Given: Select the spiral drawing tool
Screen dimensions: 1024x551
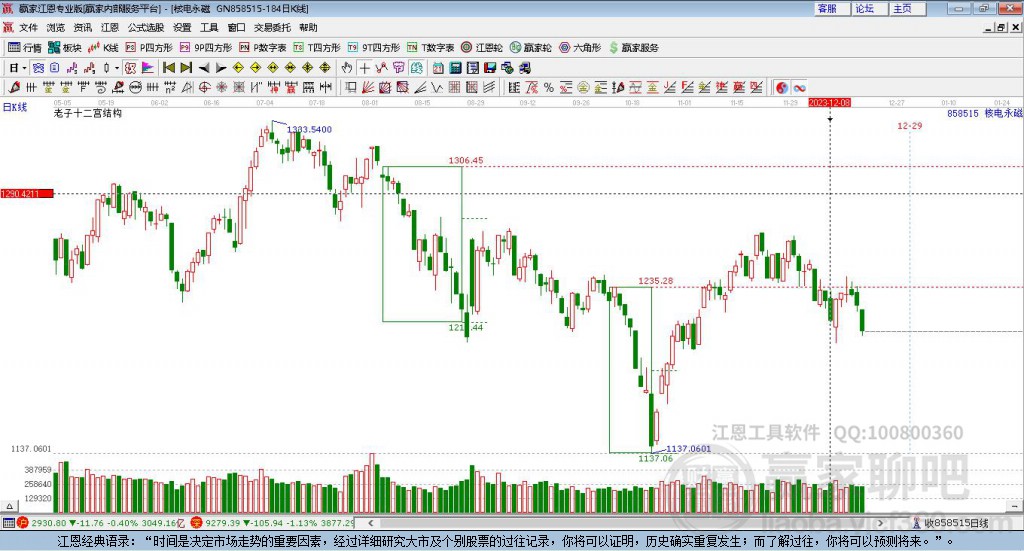Looking at the screenshot, I should [x=101, y=87].
